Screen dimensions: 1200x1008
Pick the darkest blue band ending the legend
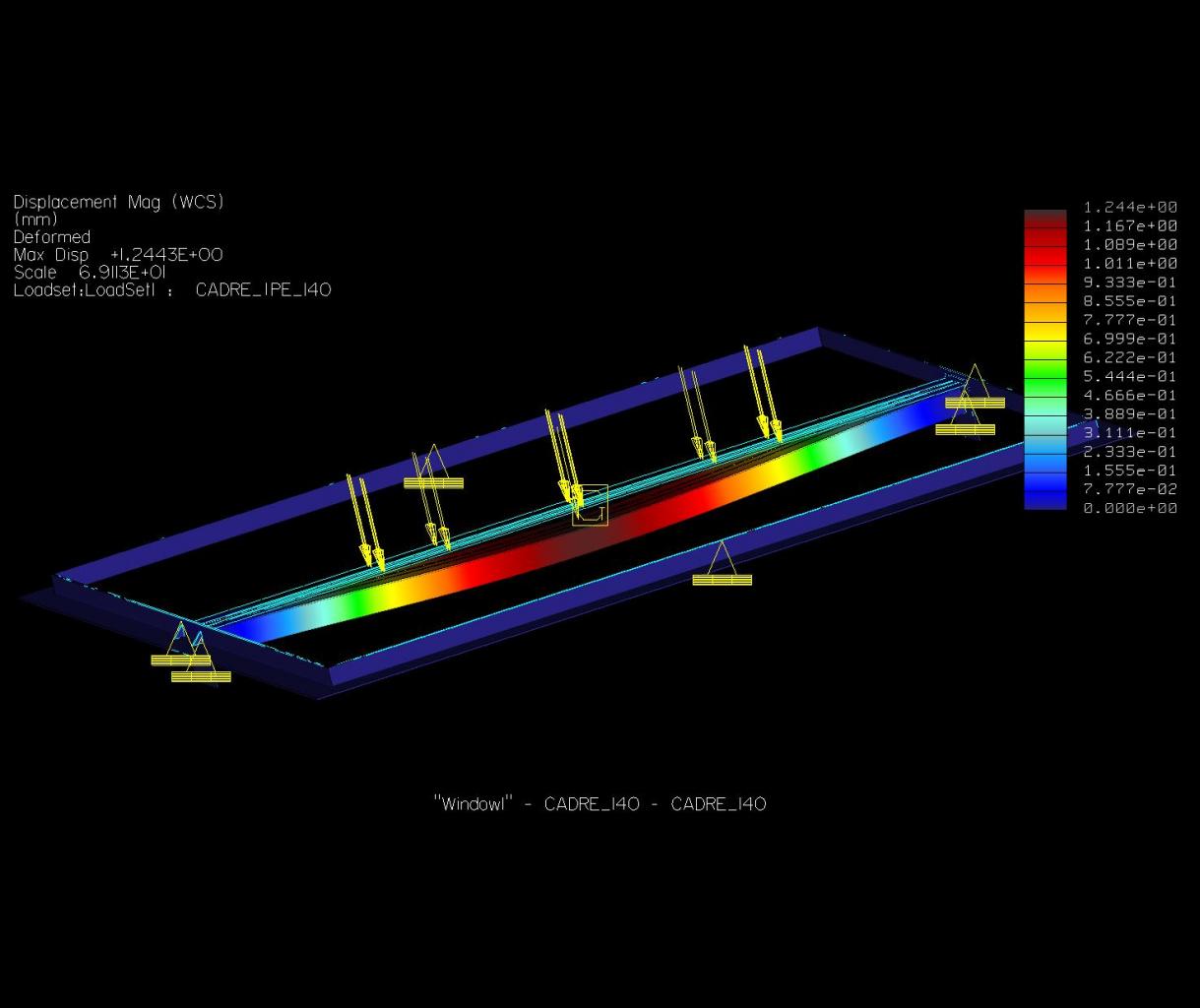(1045, 500)
